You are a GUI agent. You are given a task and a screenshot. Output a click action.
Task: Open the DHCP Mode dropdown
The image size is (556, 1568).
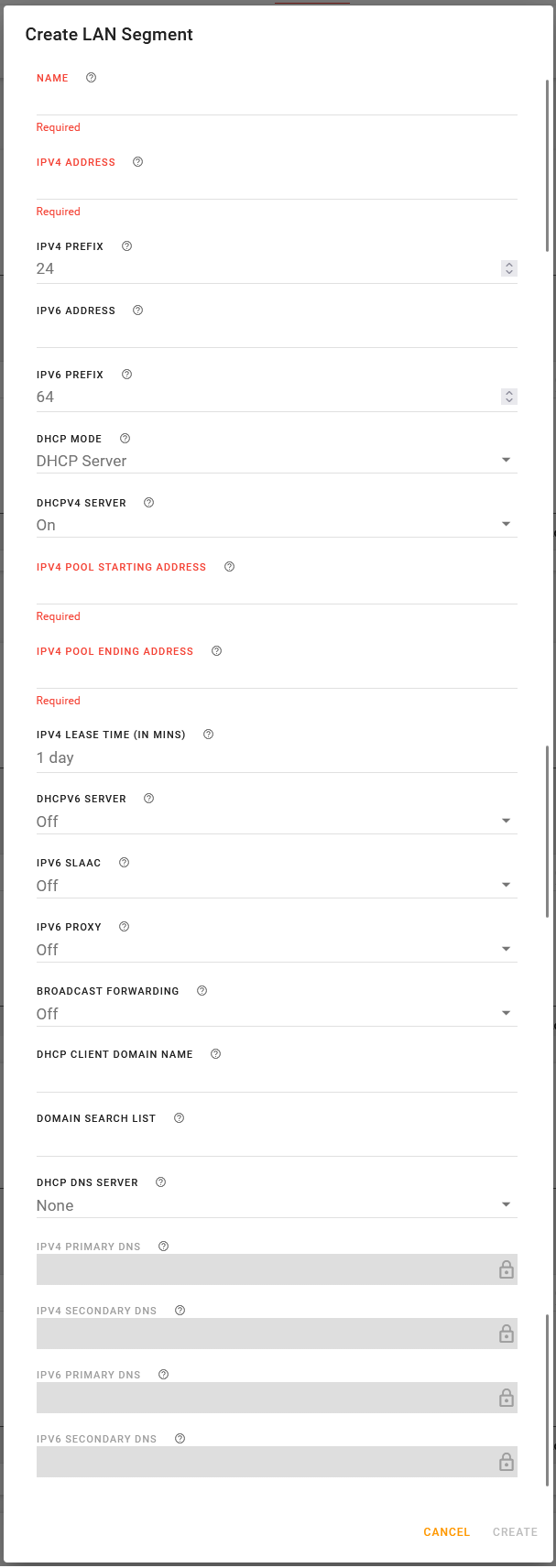[x=277, y=461]
